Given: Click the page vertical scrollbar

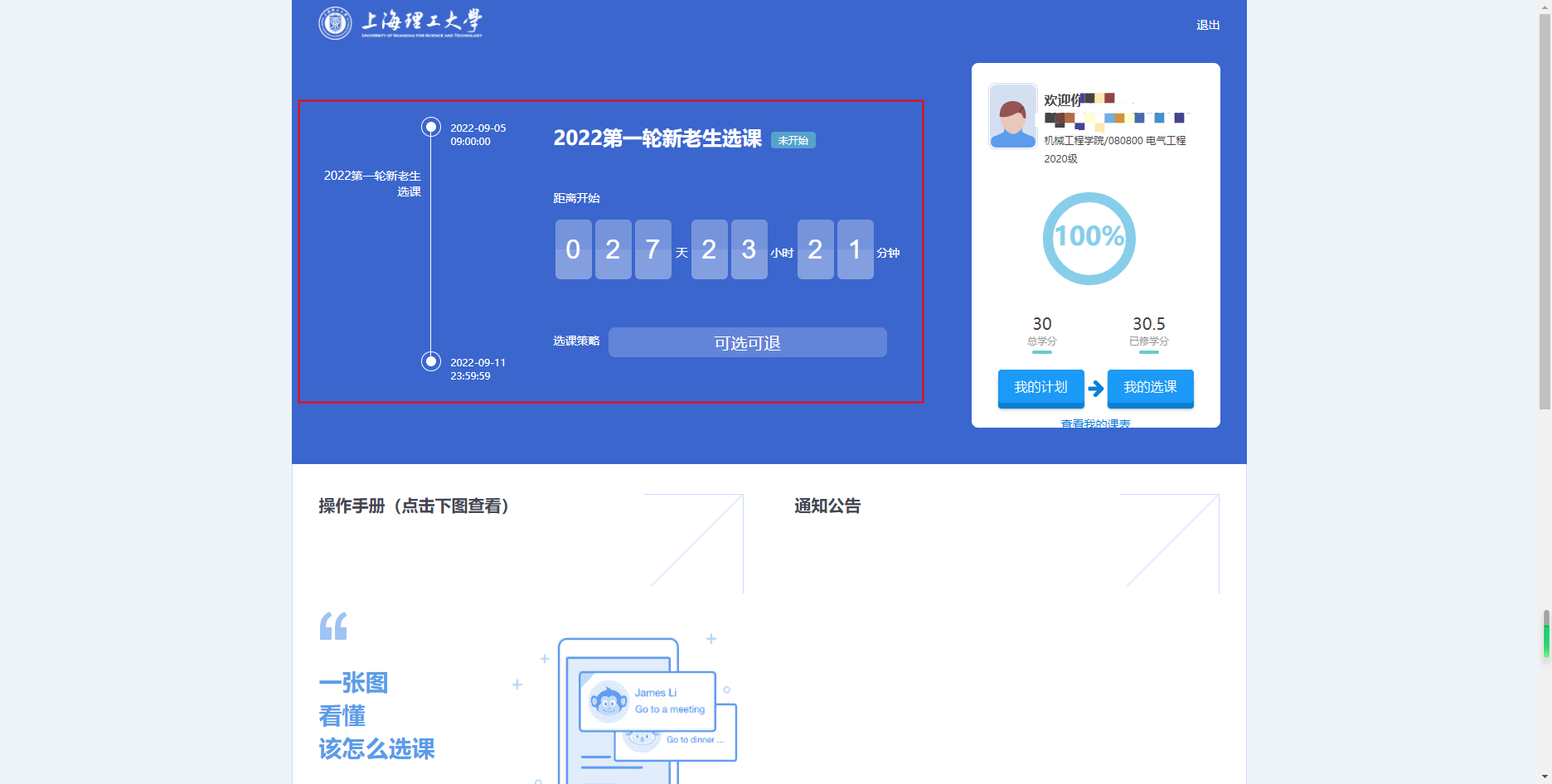Looking at the screenshot, I should click(x=1545, y=207).
